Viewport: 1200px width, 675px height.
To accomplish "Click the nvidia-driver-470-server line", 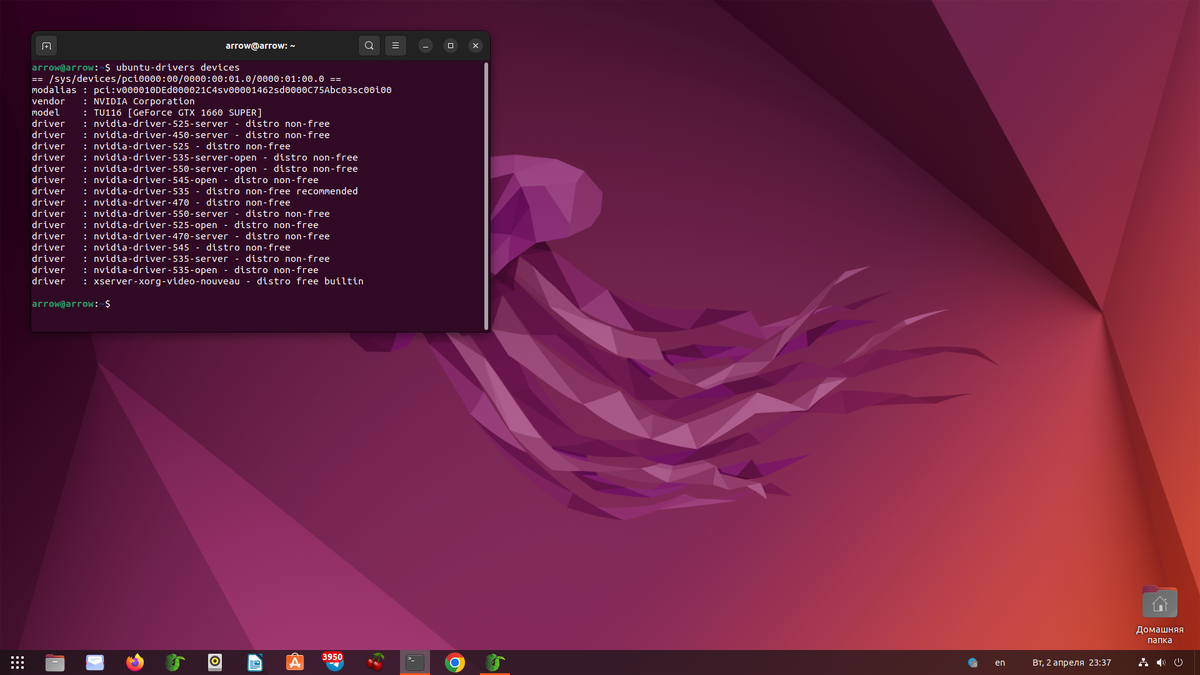I will click(x=181, y=236).
